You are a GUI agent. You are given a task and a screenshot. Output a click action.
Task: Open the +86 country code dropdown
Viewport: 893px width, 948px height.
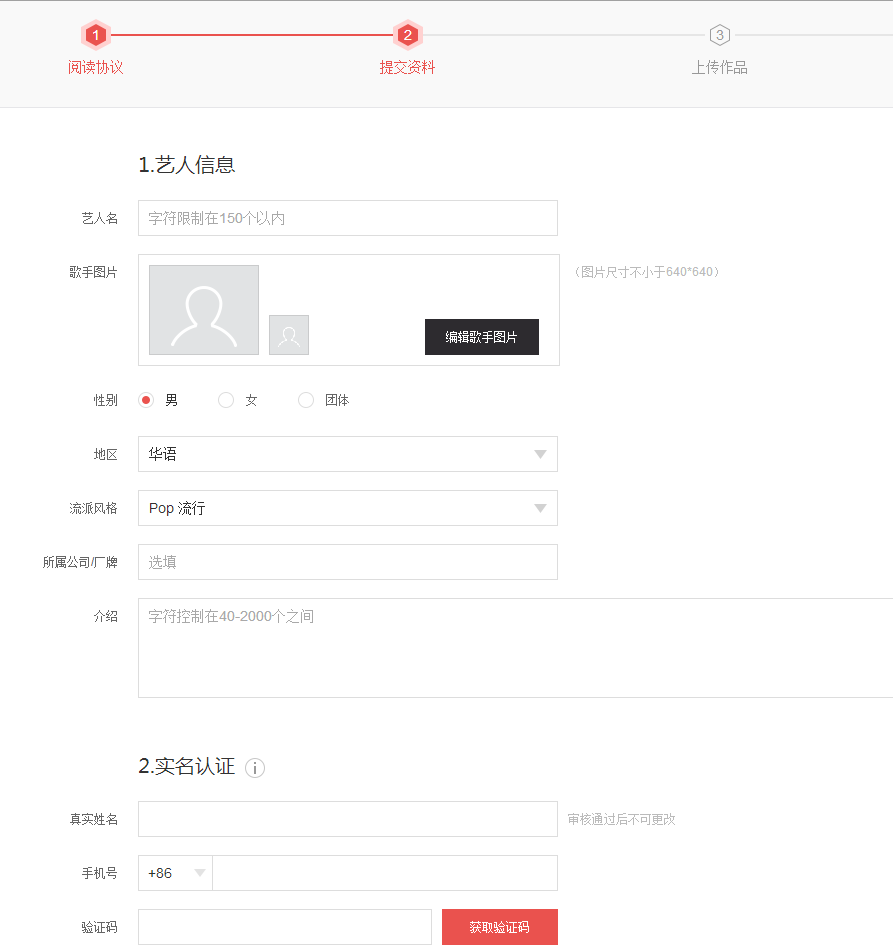click(x=174, y=872)
